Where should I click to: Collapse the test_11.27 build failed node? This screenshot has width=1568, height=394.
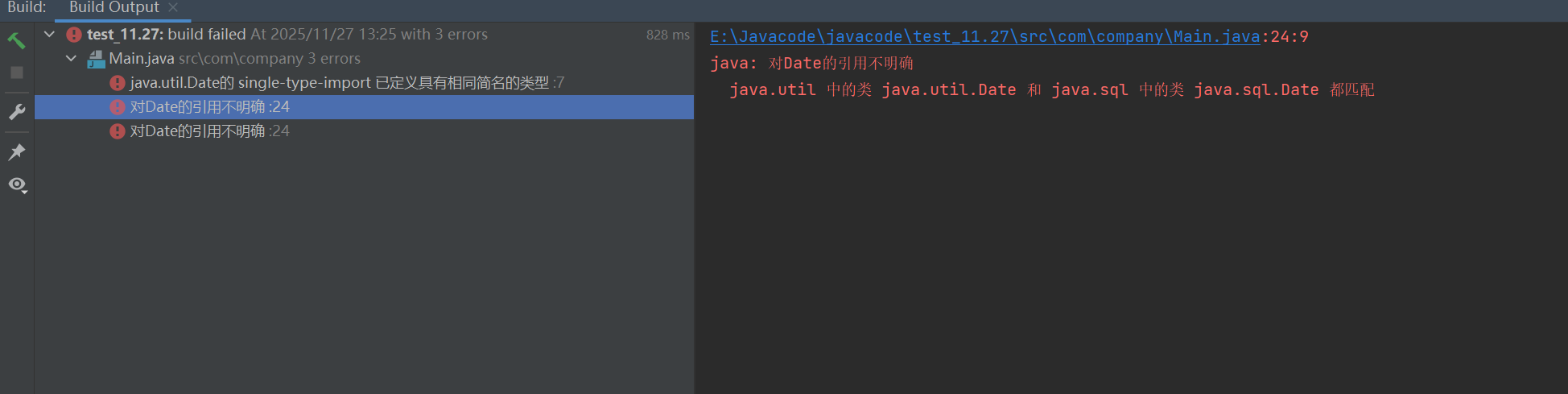tap(50, 35)
